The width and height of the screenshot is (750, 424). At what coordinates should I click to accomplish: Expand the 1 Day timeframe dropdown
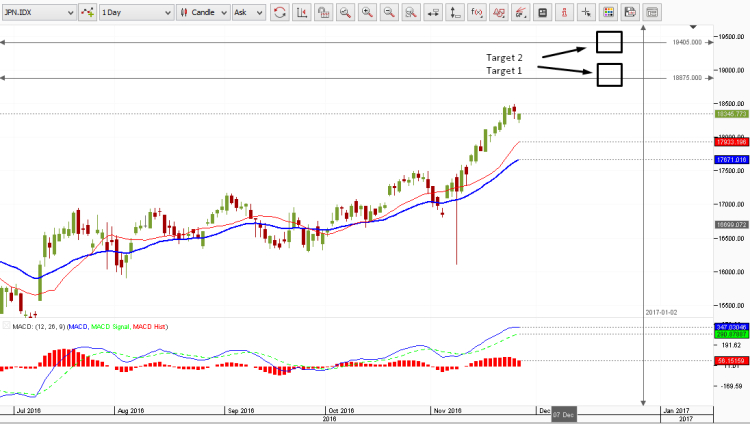click(135, 13)
